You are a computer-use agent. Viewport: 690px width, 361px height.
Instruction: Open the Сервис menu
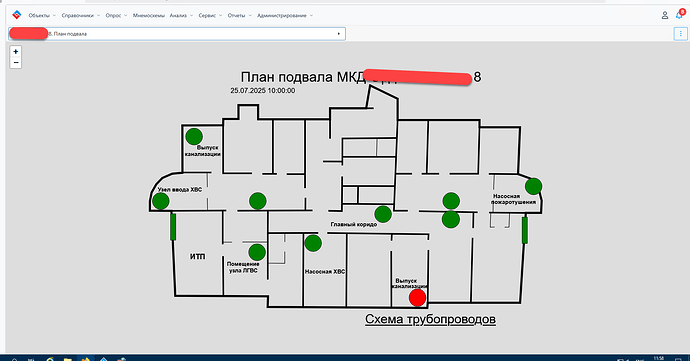click(x=210, y=15)
